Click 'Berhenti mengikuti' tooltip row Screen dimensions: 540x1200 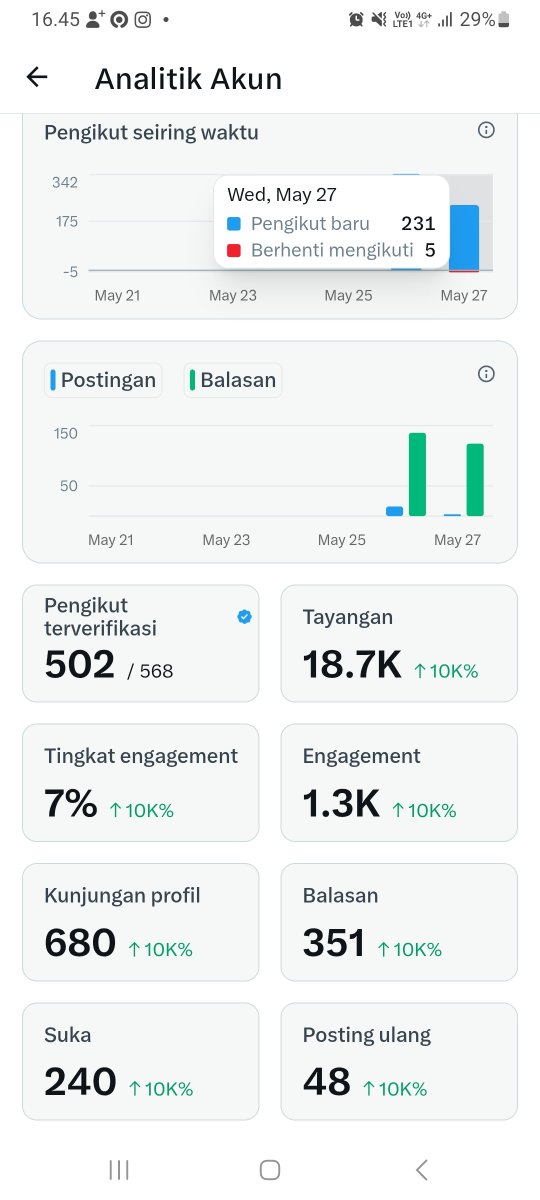331,250
